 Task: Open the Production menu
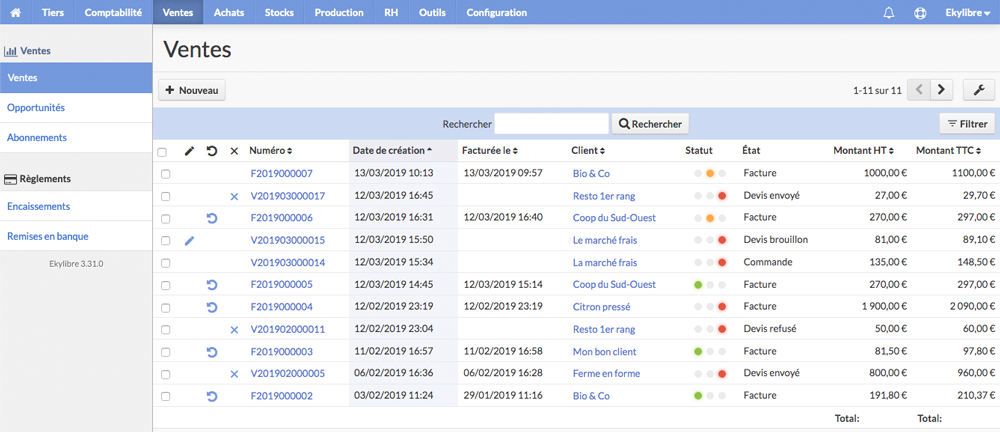(x=339, y=12)
